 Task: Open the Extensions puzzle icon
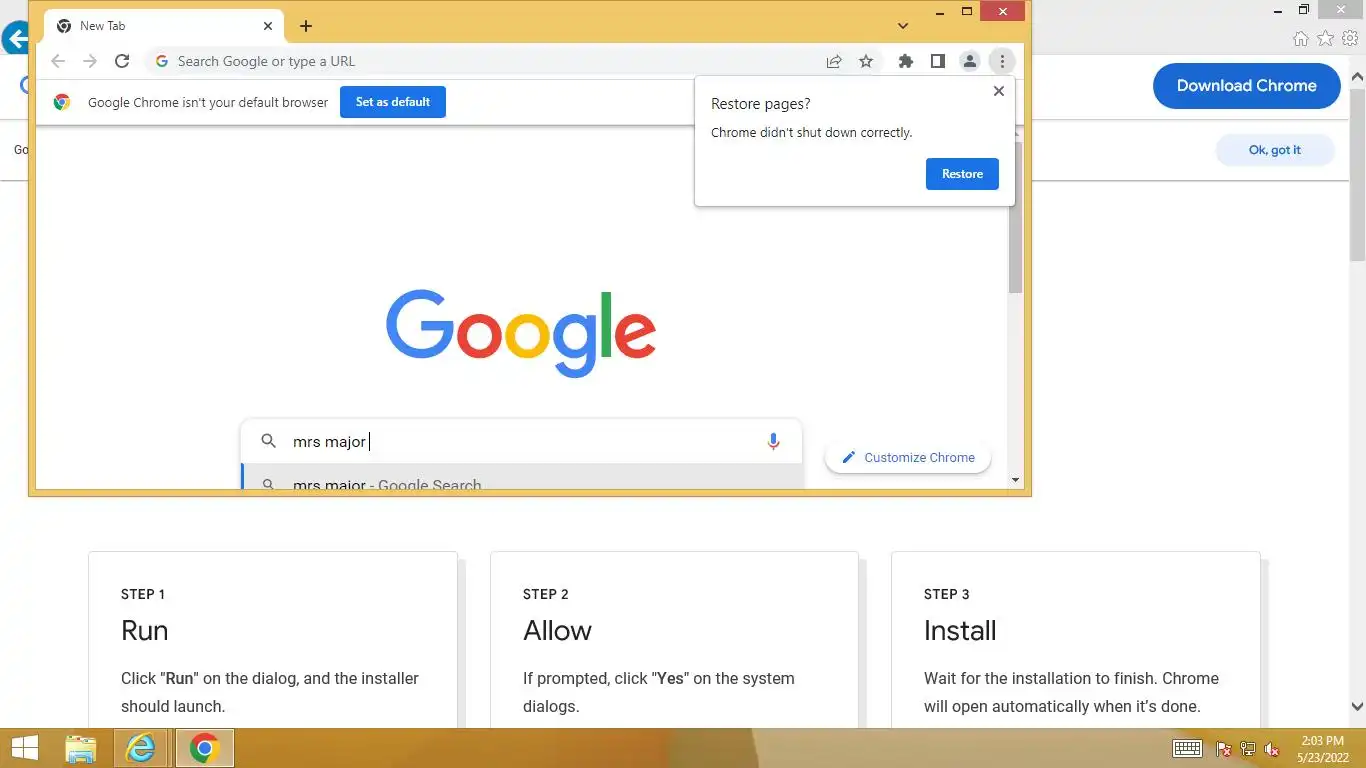[906, 61]
